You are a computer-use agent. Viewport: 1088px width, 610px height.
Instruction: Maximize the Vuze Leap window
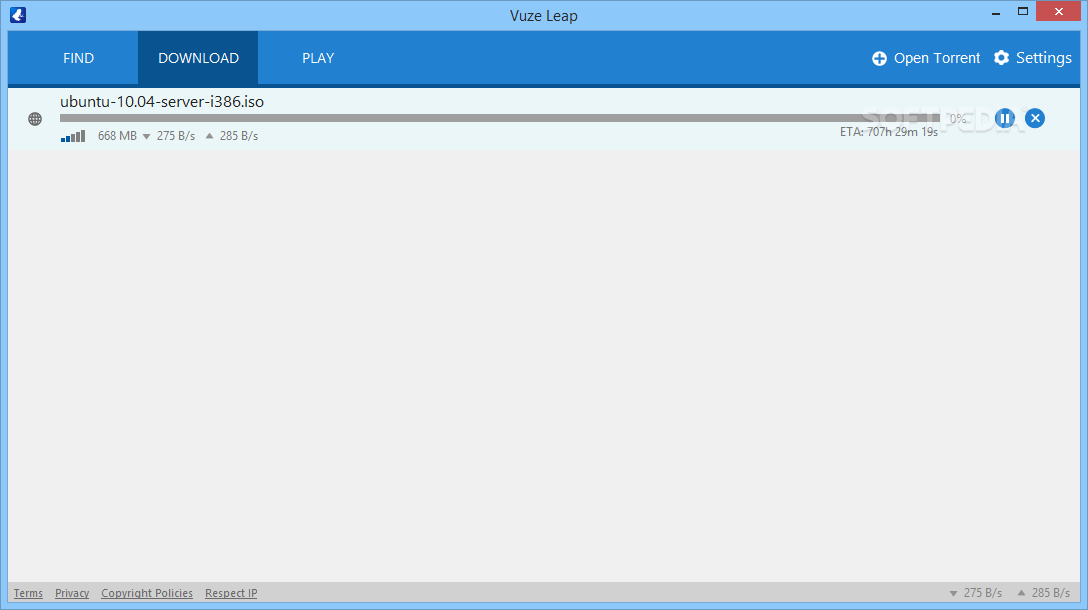tap(1023, 12)
